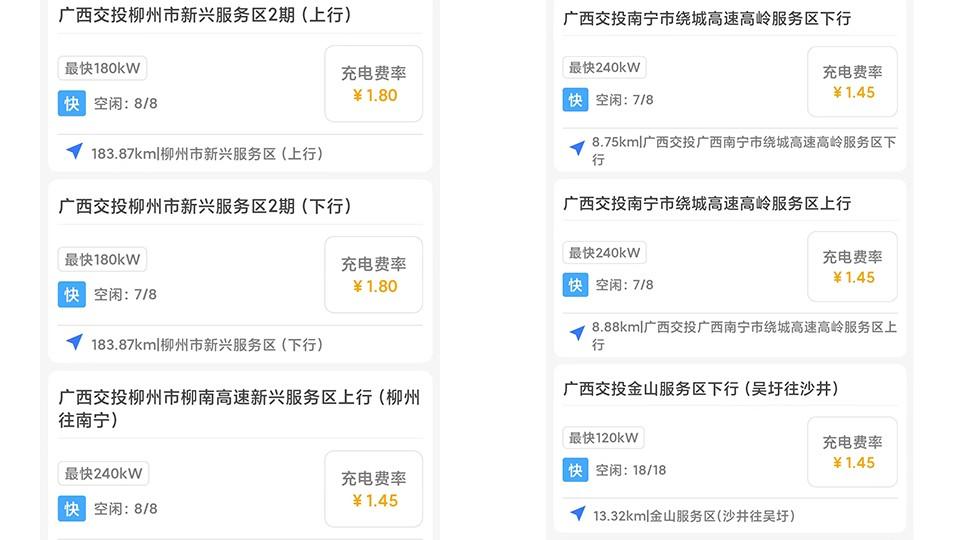Image resolution: width=960 pixels, height=540 pixels.
Task: Open 广西交投南宁市绕城高速高岭服务区上行 station title
Action: pyautogui.click(x=707, y=203)
